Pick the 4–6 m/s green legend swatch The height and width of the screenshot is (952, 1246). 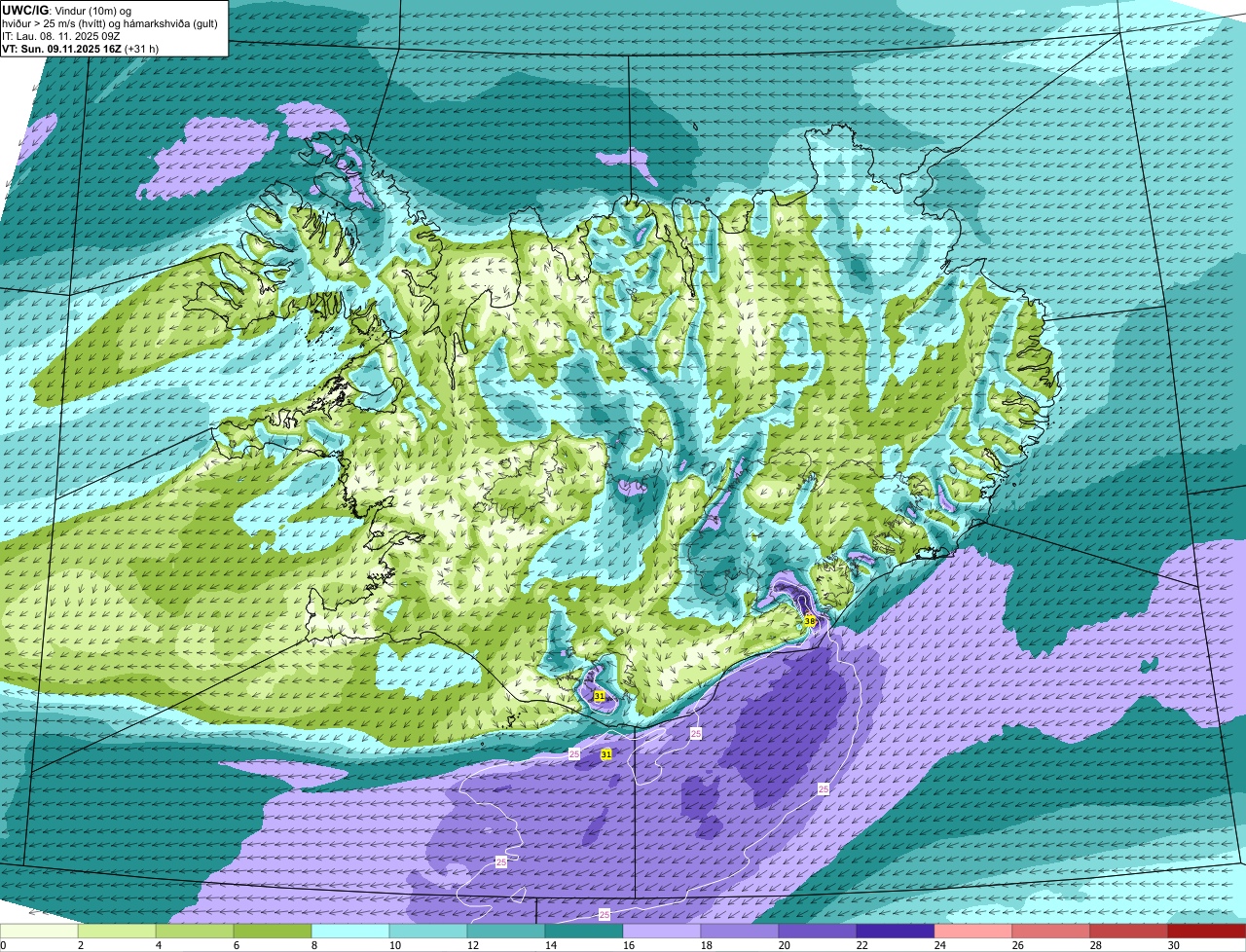[195, 932]
